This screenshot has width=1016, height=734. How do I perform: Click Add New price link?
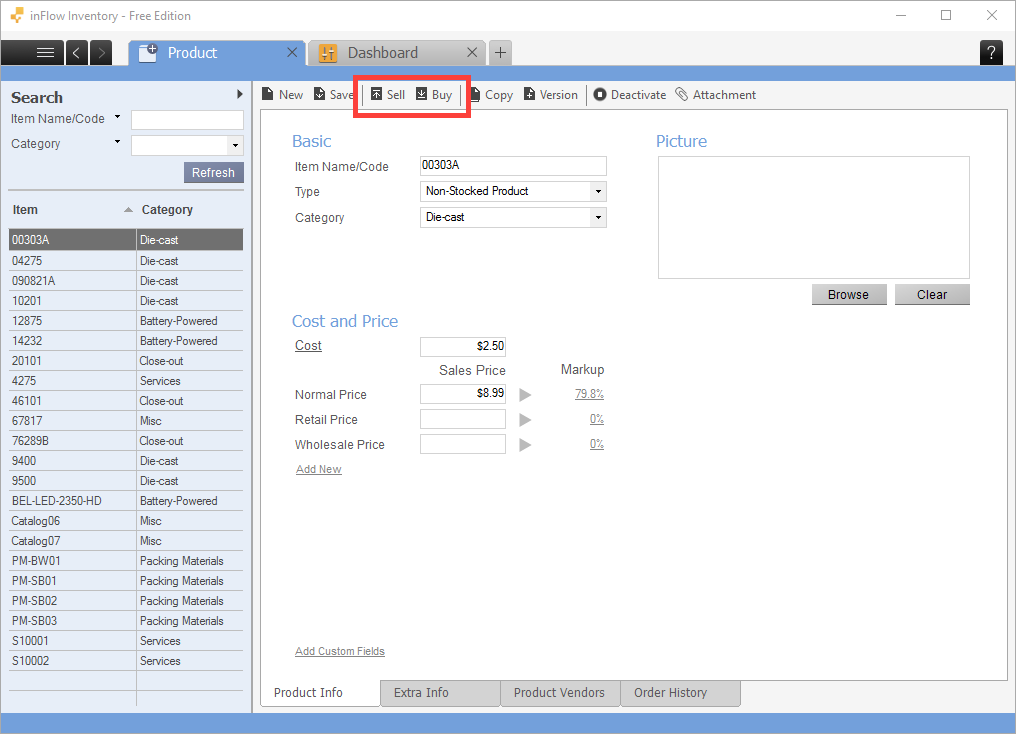point(319,469)
